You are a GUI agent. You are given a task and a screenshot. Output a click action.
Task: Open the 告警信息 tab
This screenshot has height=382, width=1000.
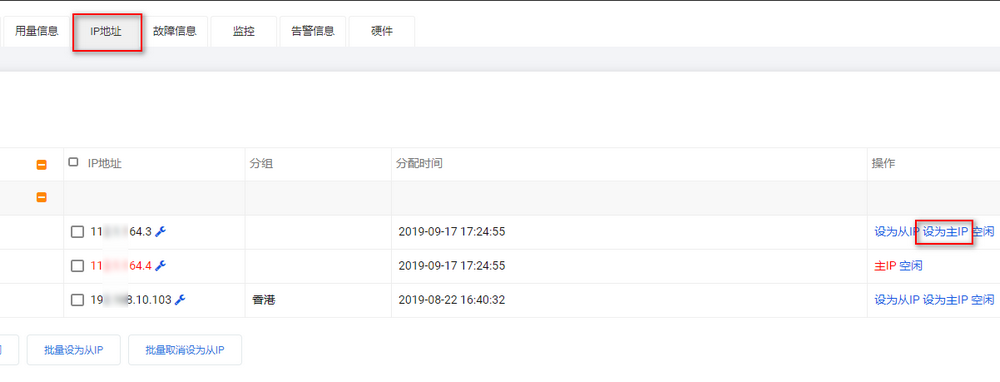coord(312,31)
